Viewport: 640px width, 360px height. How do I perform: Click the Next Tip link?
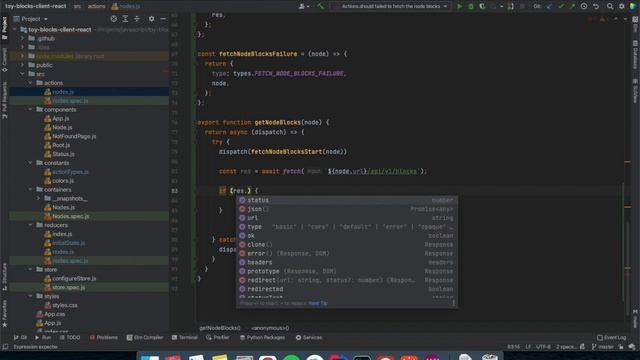click(x=318, y=303)
